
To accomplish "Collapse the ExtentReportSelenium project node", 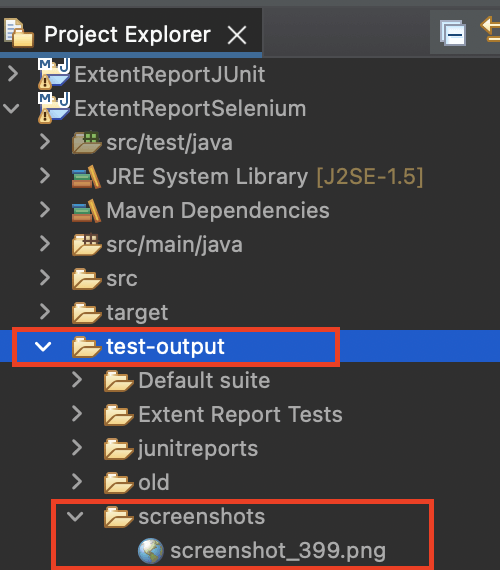I will click(x=11, y=108).
